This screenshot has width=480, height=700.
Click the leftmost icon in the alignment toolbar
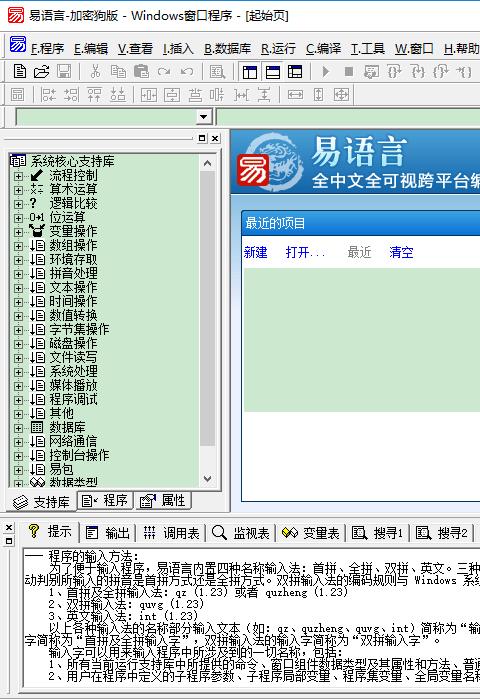[x=17, y=95]
